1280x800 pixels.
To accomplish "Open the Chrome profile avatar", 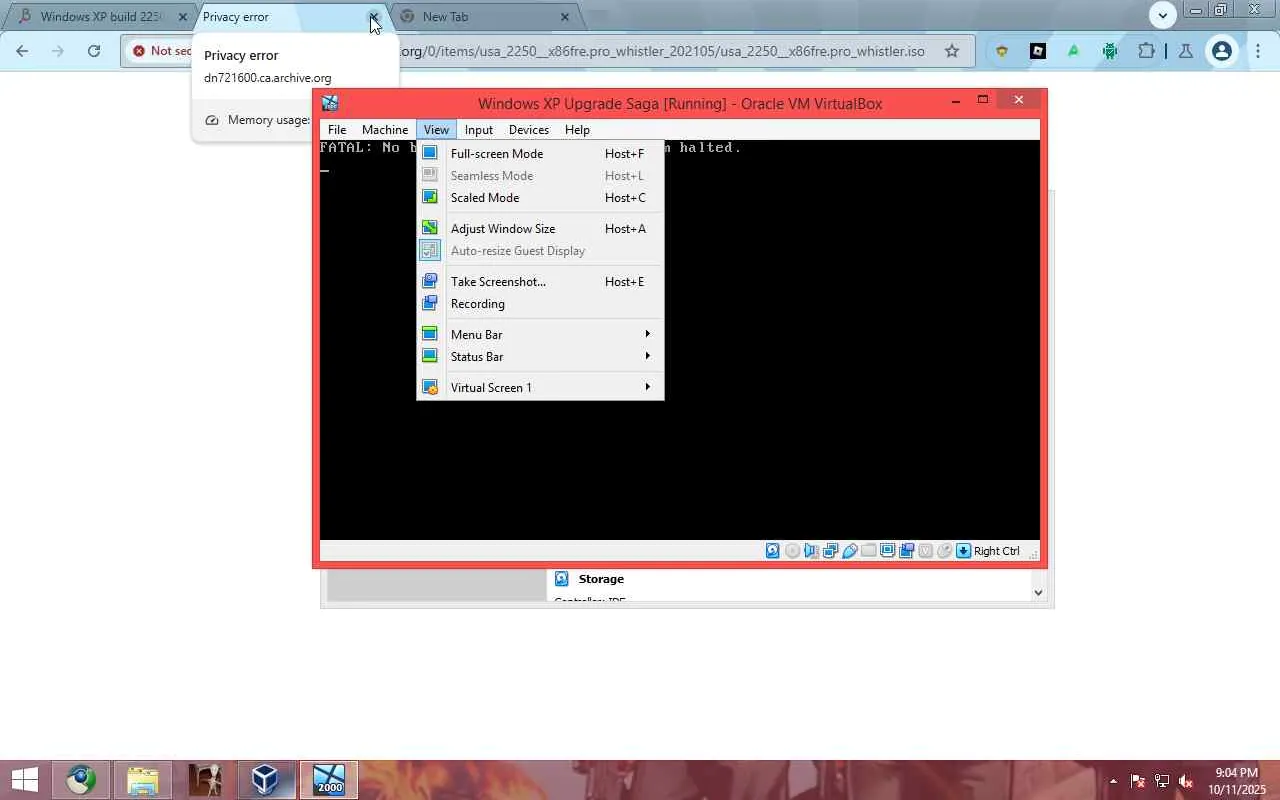I will pyautogui.click(x=1221, y=51).
